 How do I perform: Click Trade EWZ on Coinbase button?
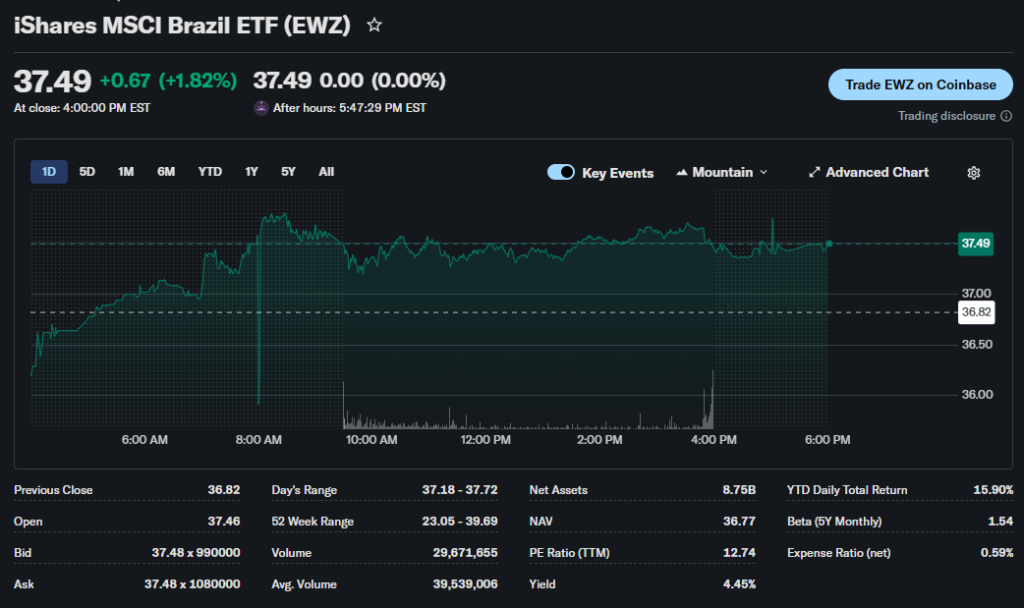click(920, 85)
